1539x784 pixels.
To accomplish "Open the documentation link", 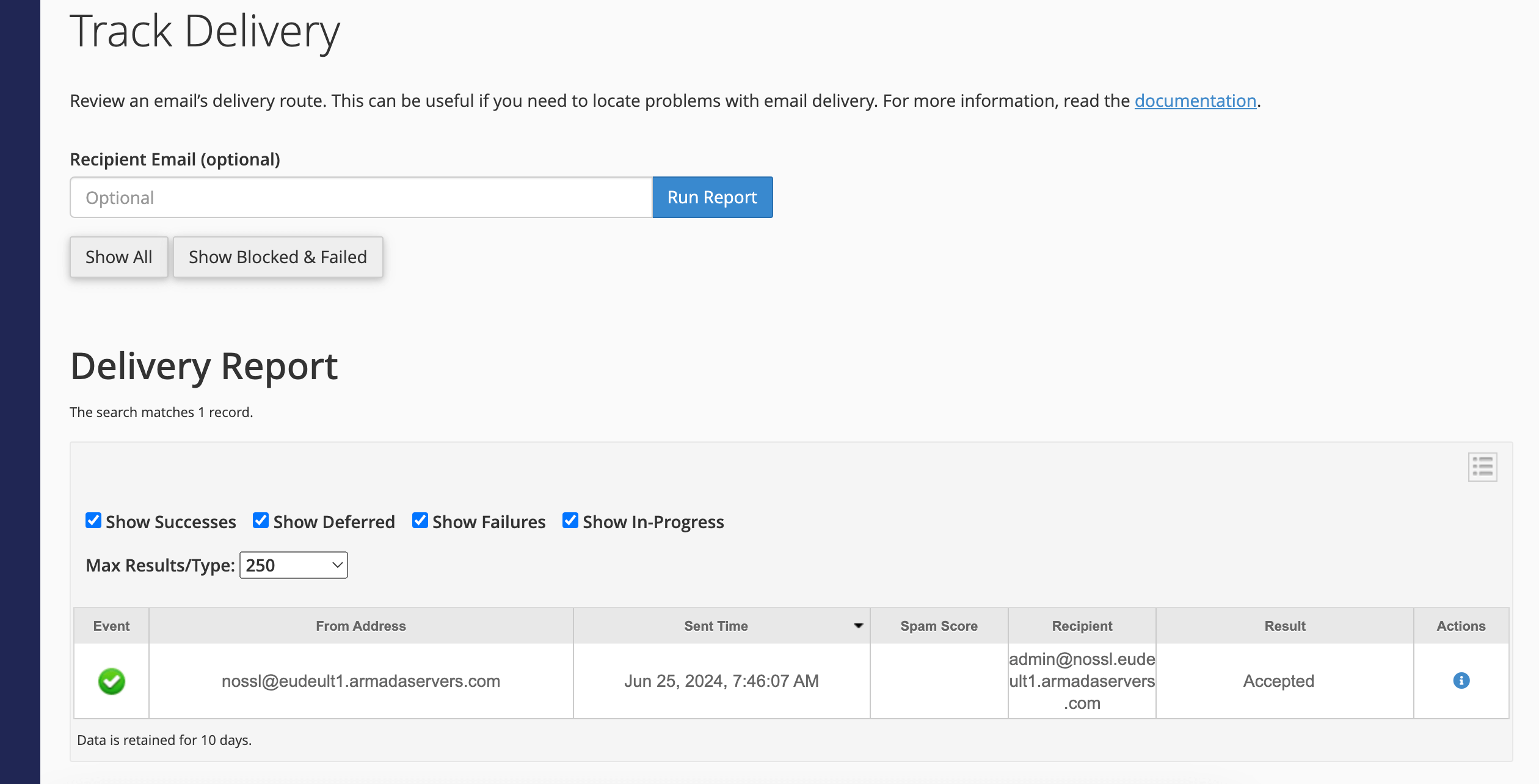I will (x=1195, y=100).
